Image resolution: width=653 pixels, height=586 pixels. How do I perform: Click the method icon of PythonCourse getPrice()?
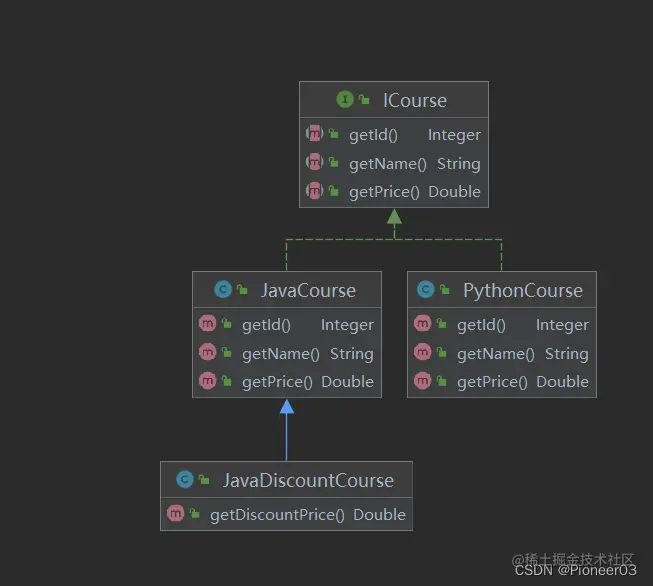422,381
